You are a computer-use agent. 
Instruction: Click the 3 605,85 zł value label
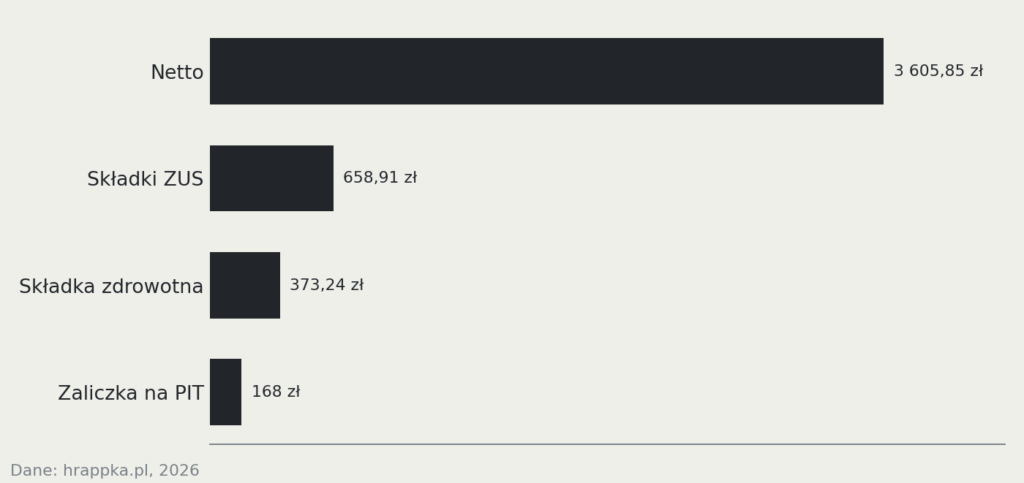click(938, 70)
